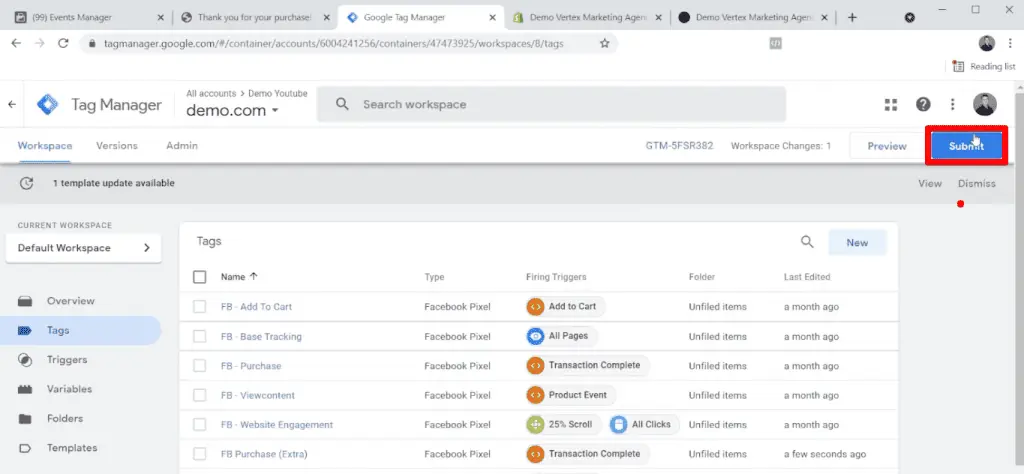Switch to the Versions tab
Image resolution: width=1024 pixels, height=474 pixels.
pyautogui.click(x=117, y=146)
